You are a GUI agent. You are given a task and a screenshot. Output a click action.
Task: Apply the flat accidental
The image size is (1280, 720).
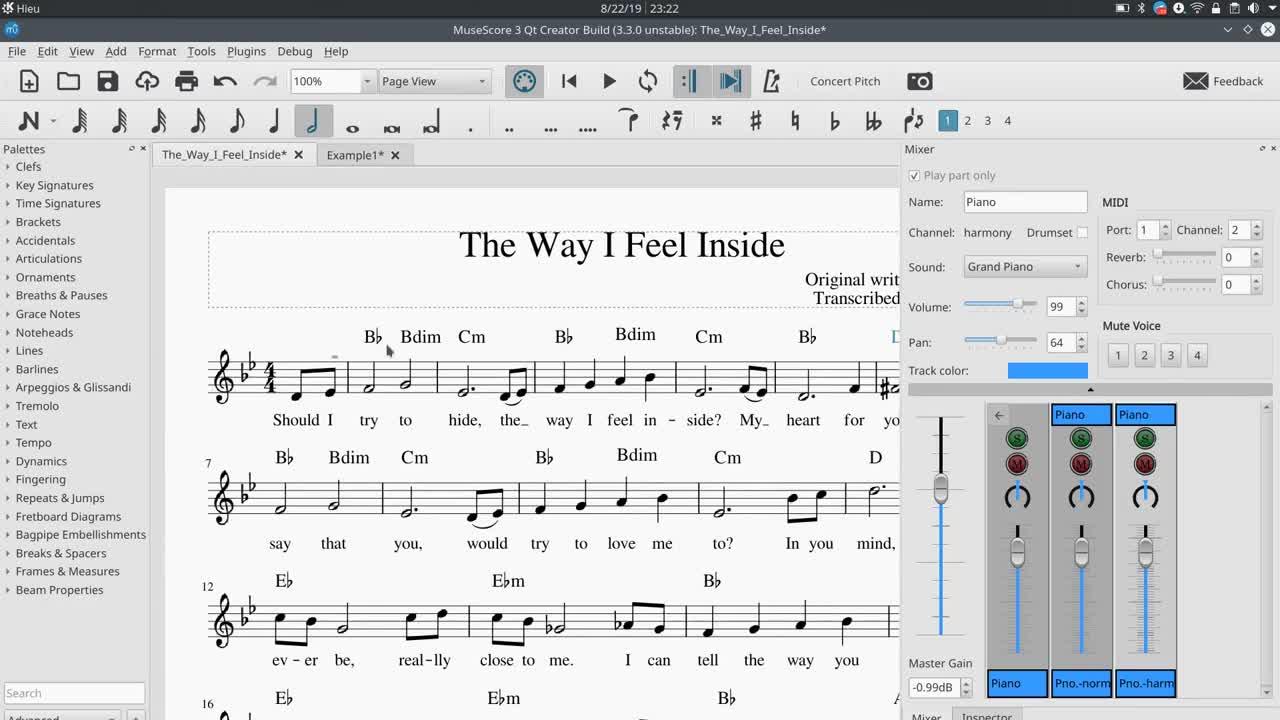[x=835, y=121]
